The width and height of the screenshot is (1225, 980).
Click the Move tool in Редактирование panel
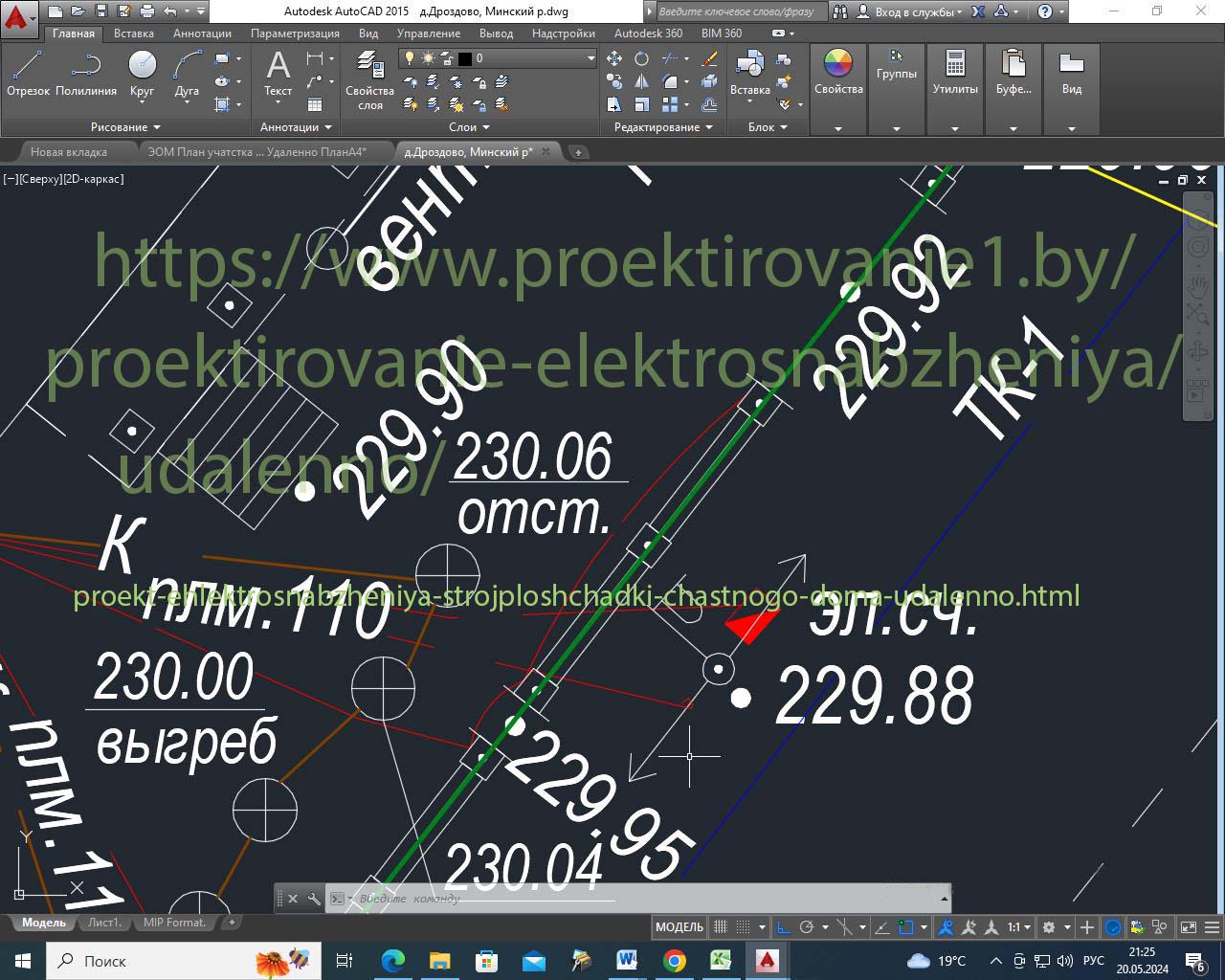[614, 59]
